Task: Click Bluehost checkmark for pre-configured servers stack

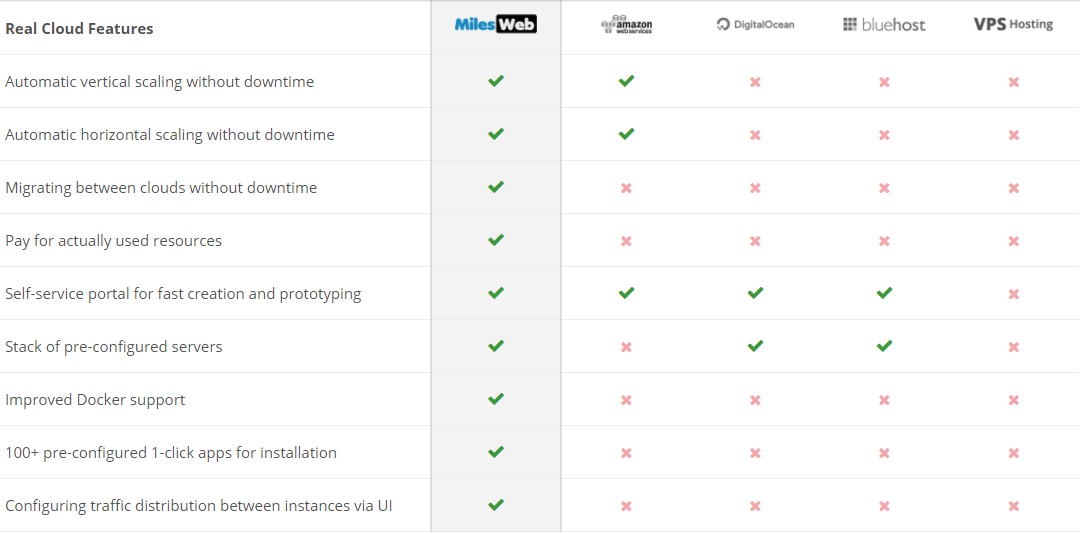Action: [884, 346]
